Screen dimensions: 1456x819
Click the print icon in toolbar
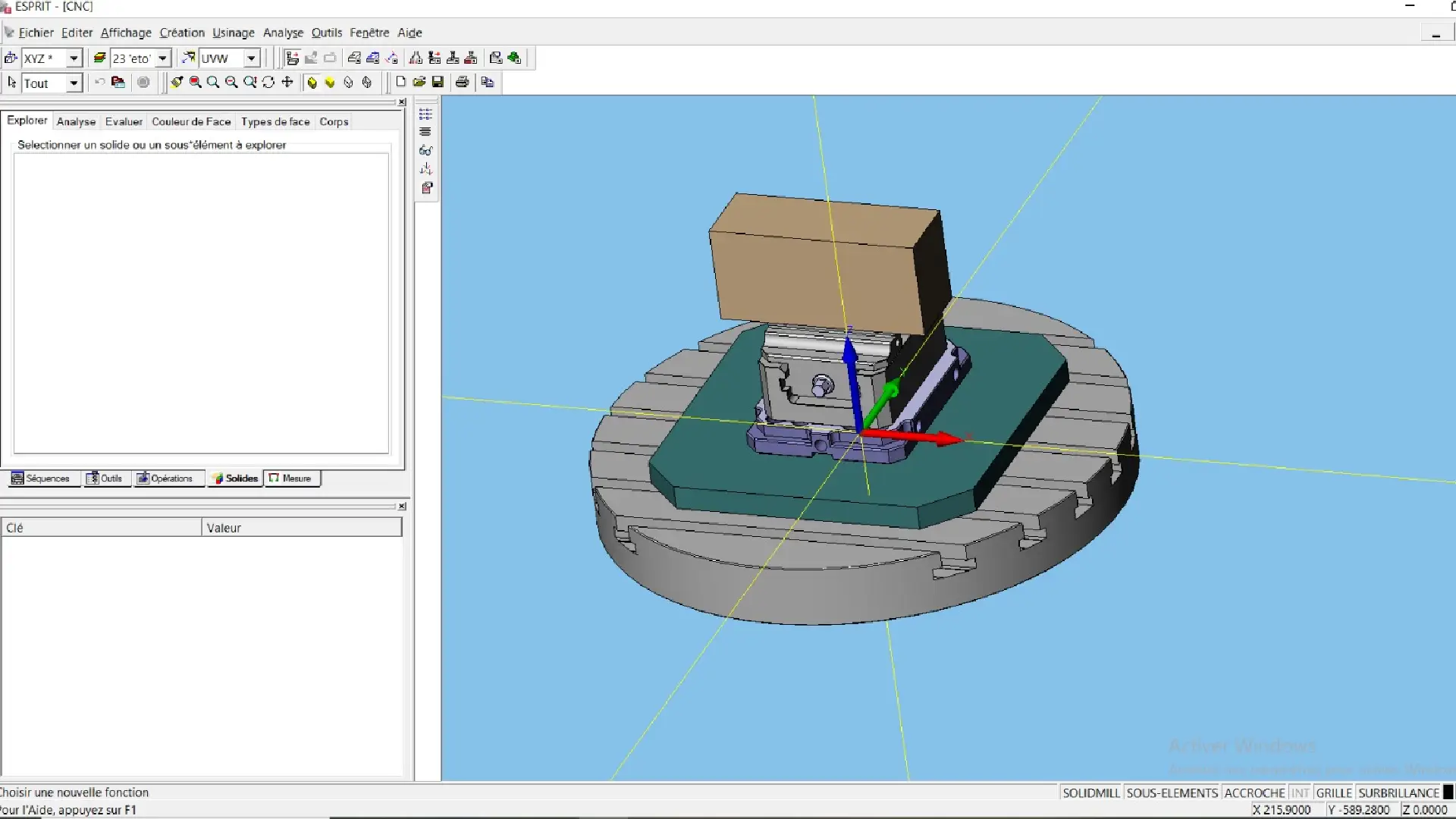click(x=462, y=82)
